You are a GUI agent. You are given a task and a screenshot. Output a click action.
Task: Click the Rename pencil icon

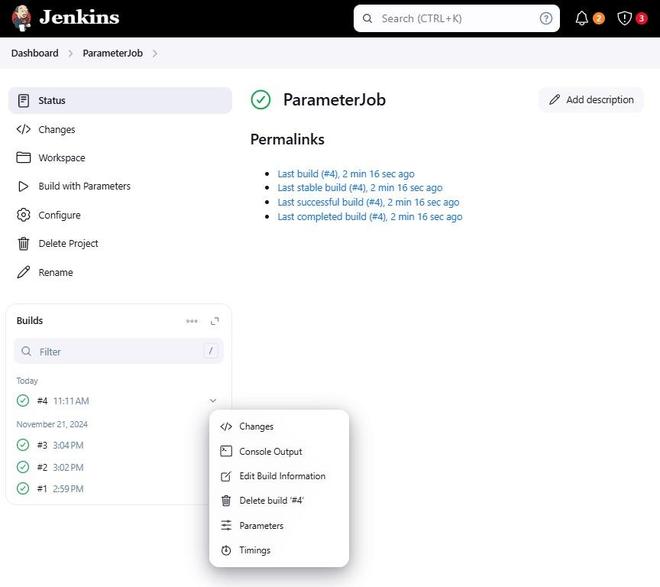pyautogui.click(x=24, y=272)
